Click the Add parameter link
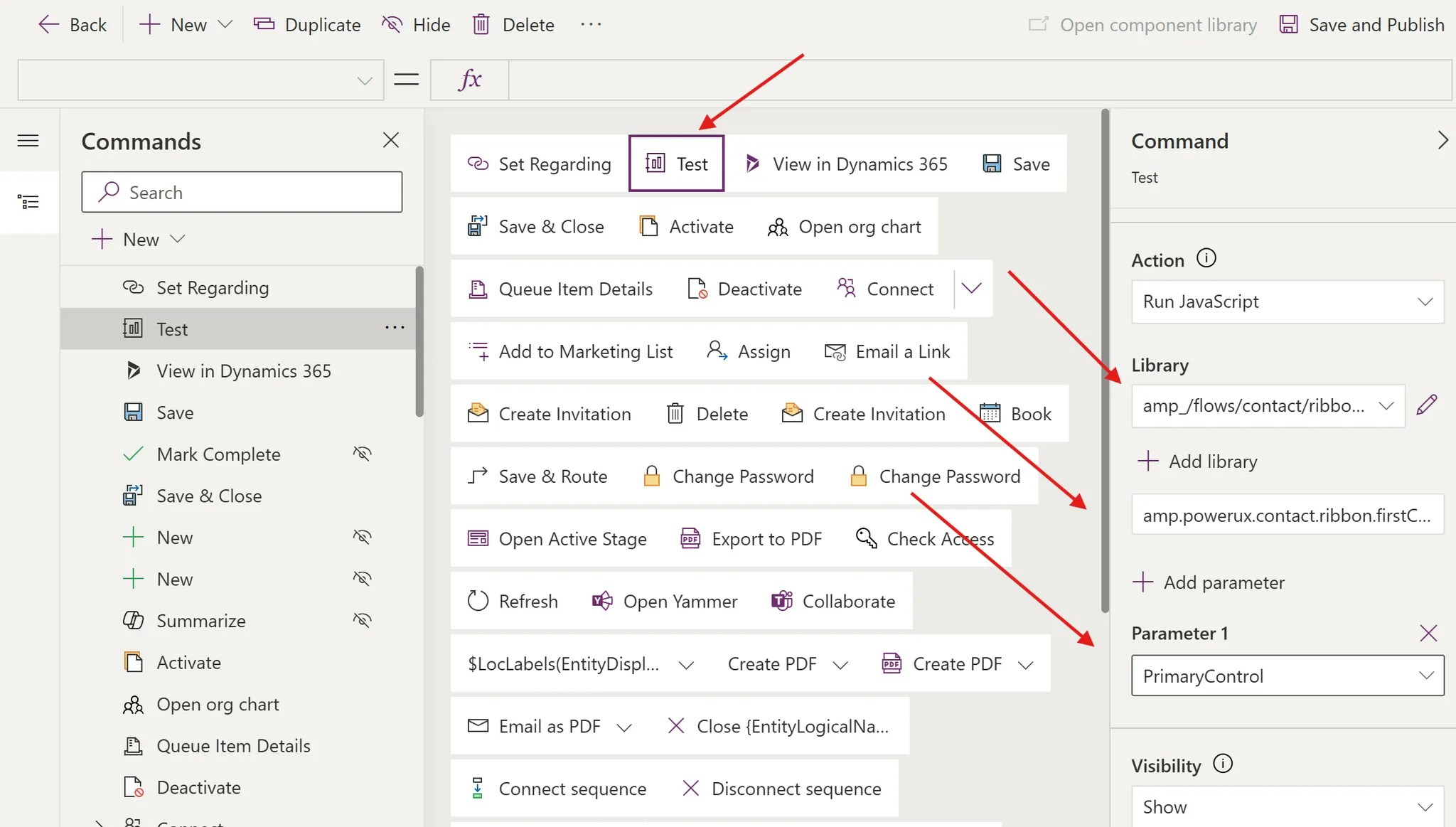 point(1209,582)
